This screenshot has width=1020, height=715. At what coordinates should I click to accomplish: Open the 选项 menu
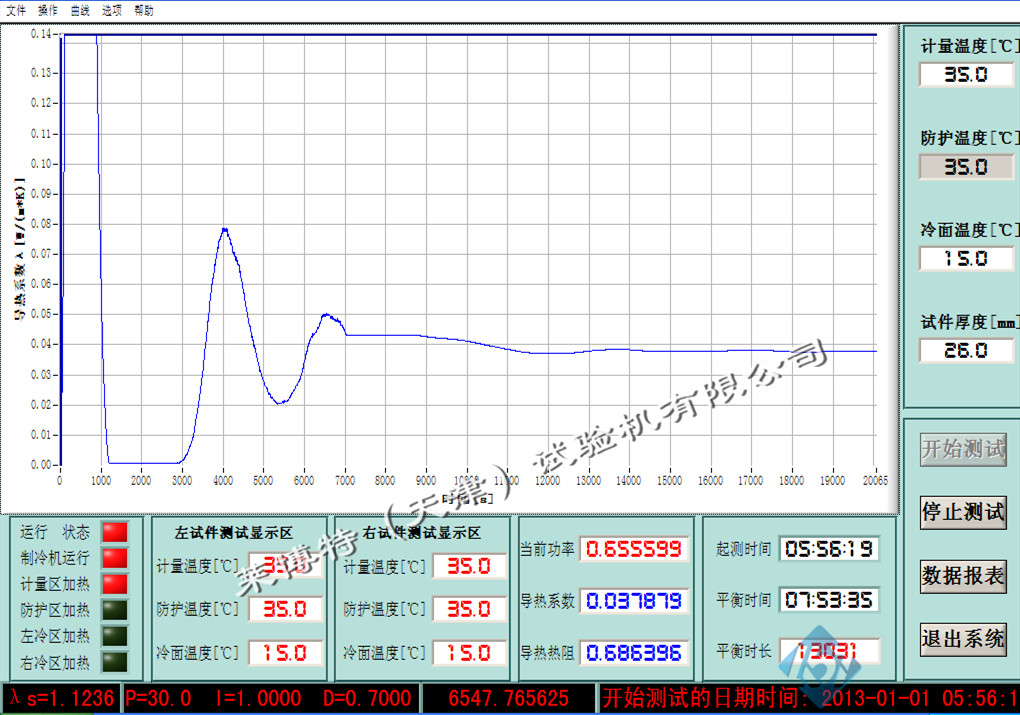(112, 10)
